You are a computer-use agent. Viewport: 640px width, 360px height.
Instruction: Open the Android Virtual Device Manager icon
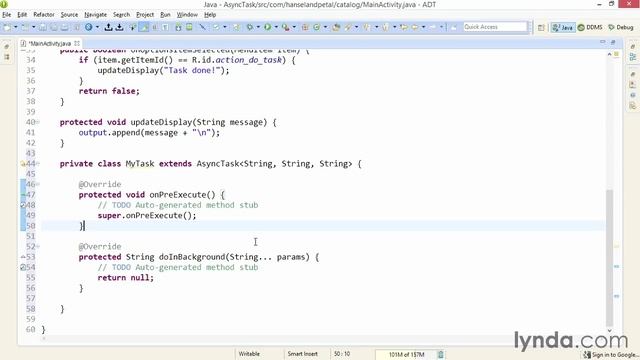coord(189,27)
